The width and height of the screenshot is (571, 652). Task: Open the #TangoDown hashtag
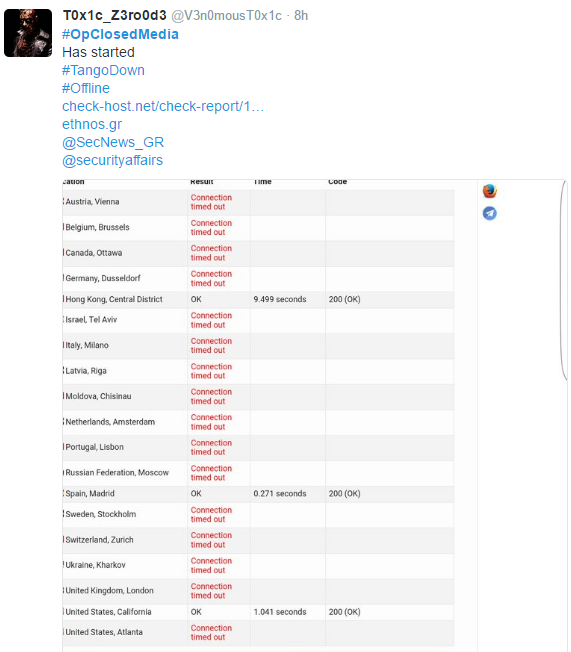(103, 70)
